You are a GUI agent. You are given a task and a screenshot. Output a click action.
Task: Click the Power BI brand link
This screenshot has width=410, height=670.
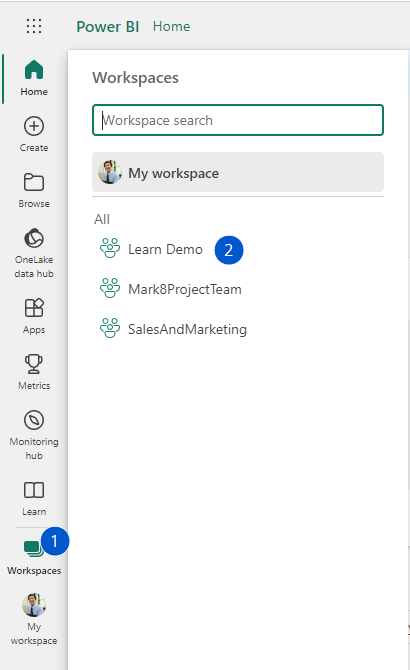[108, 26]
